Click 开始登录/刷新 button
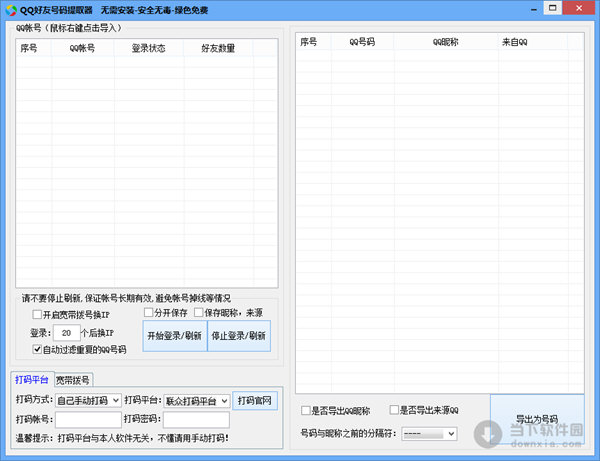The height and width of the screenshot is (461, 600). (174, 336)
